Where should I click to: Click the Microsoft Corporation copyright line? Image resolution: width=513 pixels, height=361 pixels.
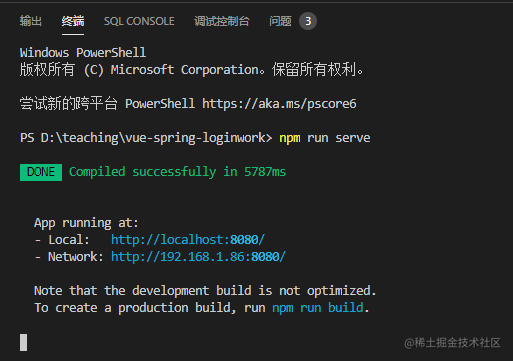coord(192,70)
